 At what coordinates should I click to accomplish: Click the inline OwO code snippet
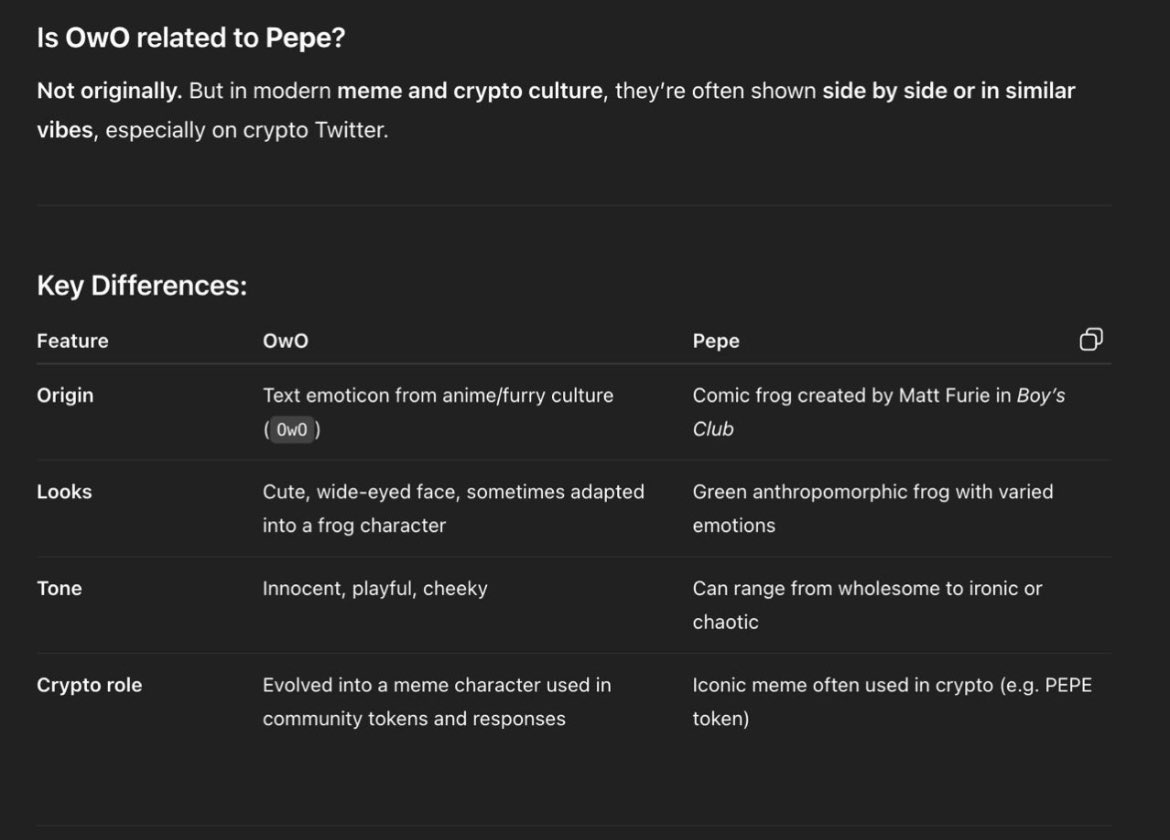pyautogui.click(x=292, y=430)
